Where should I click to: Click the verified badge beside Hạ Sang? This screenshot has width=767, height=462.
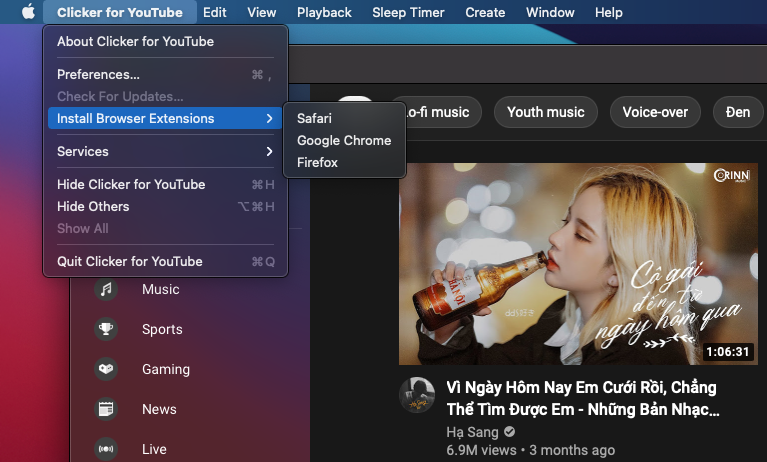(510, 432)
